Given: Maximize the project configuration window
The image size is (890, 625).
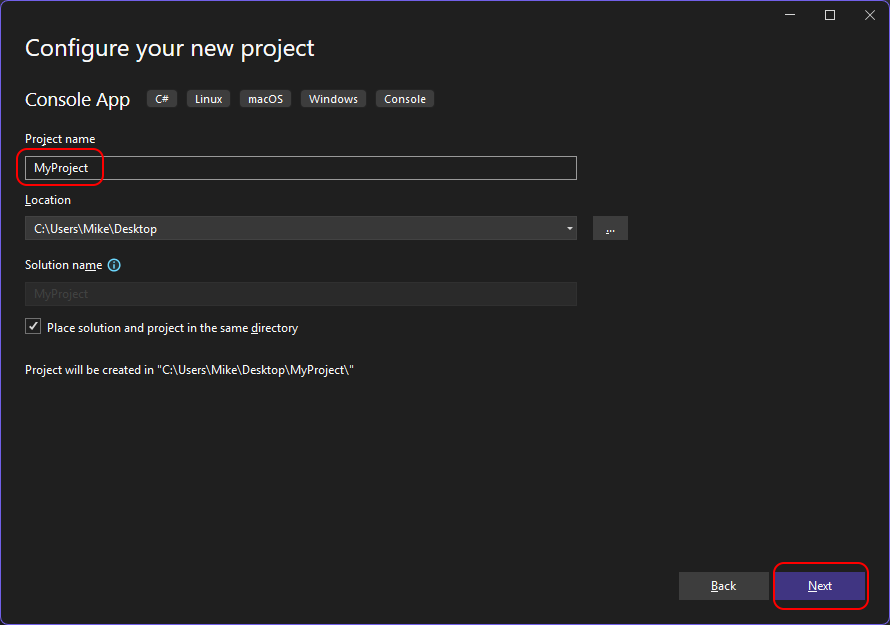Looking at the screenshot, I should (x=830, y=15).
